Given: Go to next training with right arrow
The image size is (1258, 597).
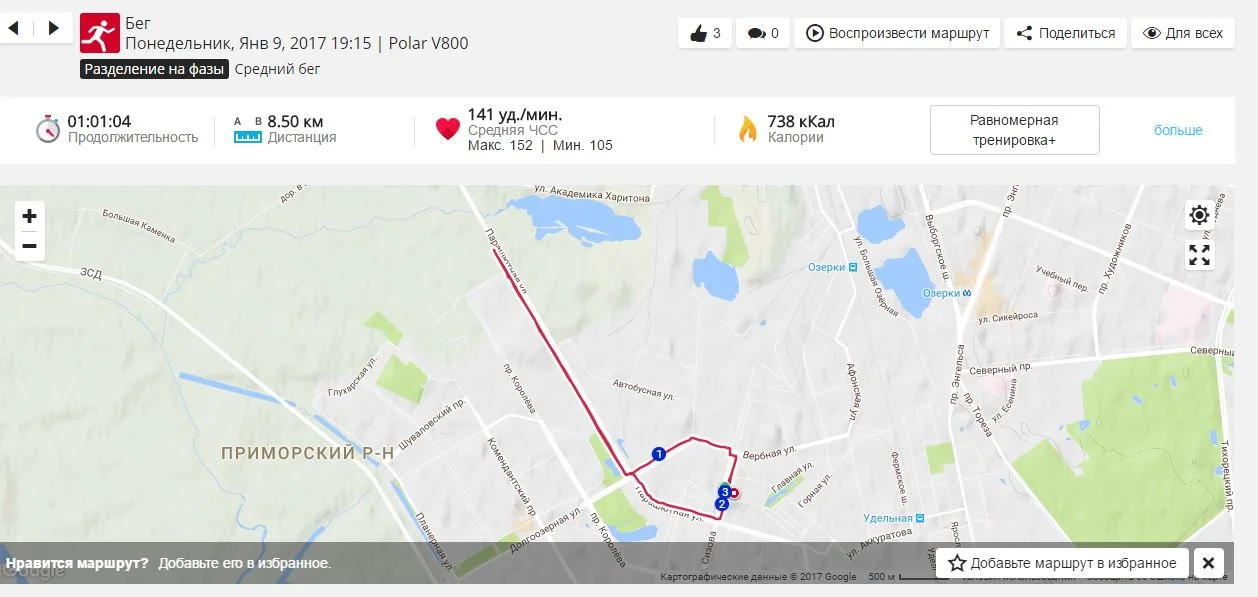Looking at the screenshot, I should point(53,28).
